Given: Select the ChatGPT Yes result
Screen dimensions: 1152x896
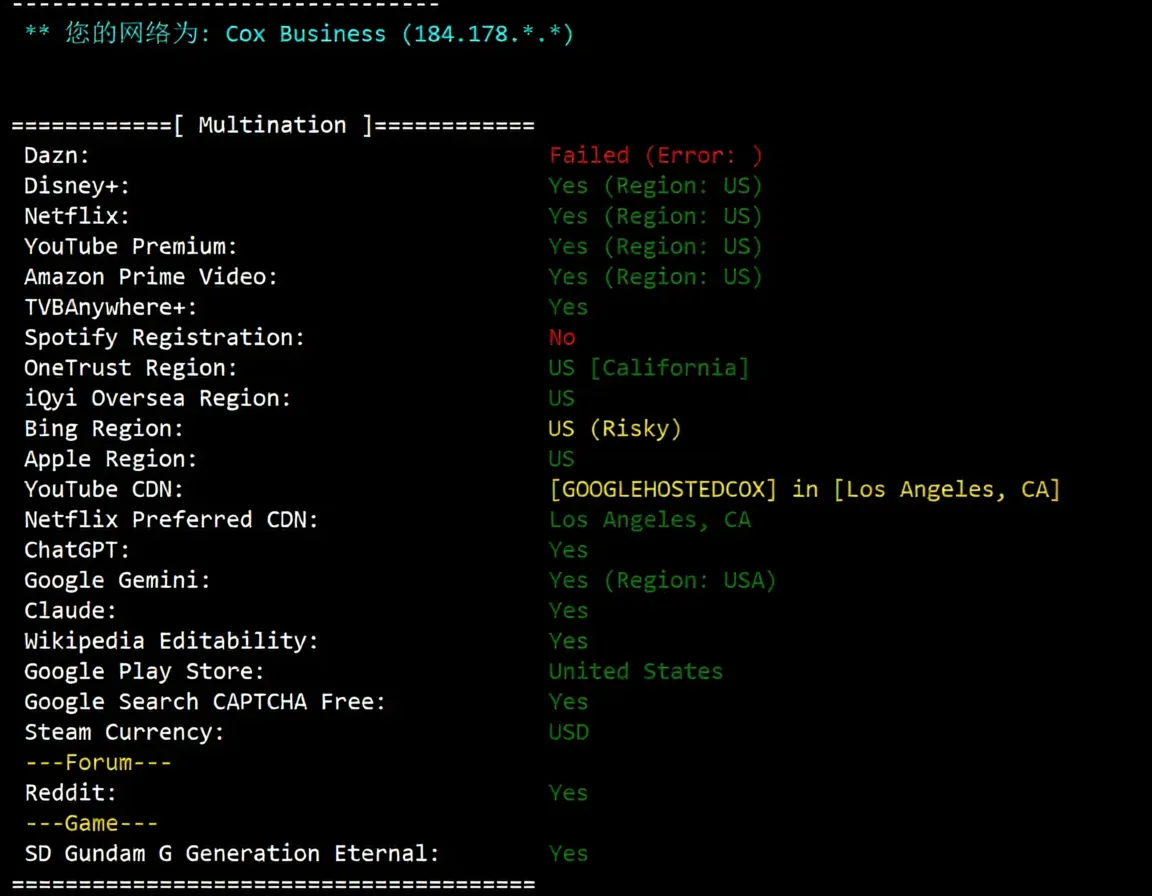Looking at the screenshot, I should pos(569,550).
